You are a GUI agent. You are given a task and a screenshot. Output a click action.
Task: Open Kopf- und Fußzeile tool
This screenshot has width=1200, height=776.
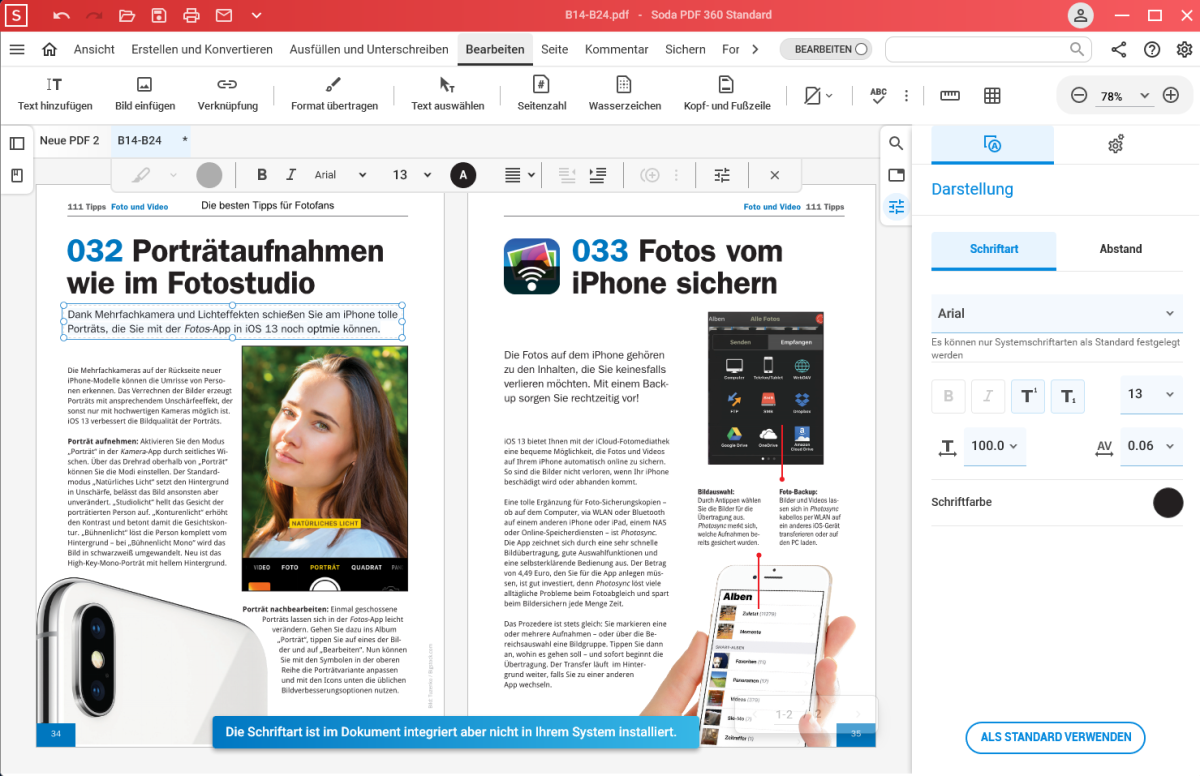coord(727,95)
